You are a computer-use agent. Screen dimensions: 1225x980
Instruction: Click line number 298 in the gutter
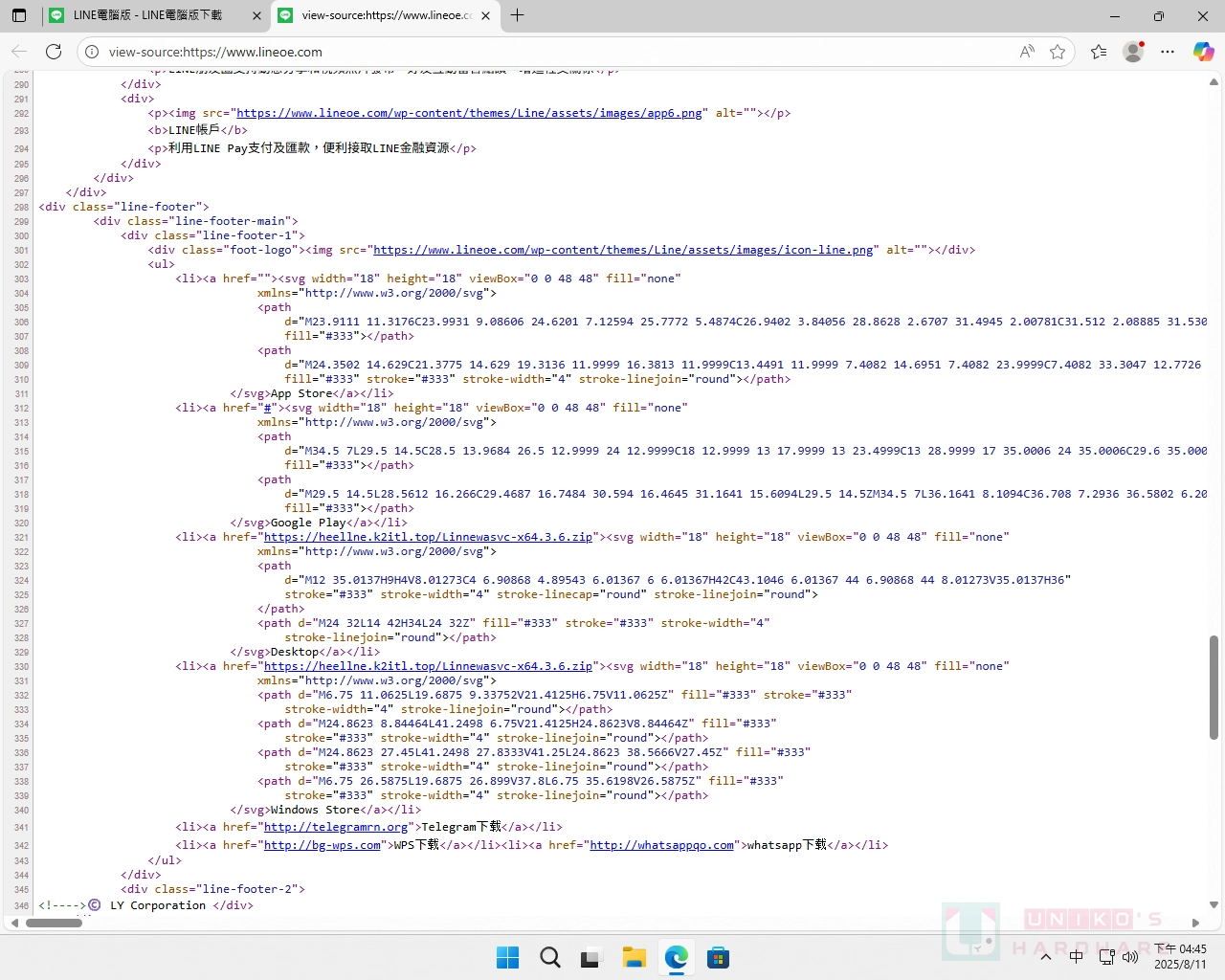click(x=21, y=207)
